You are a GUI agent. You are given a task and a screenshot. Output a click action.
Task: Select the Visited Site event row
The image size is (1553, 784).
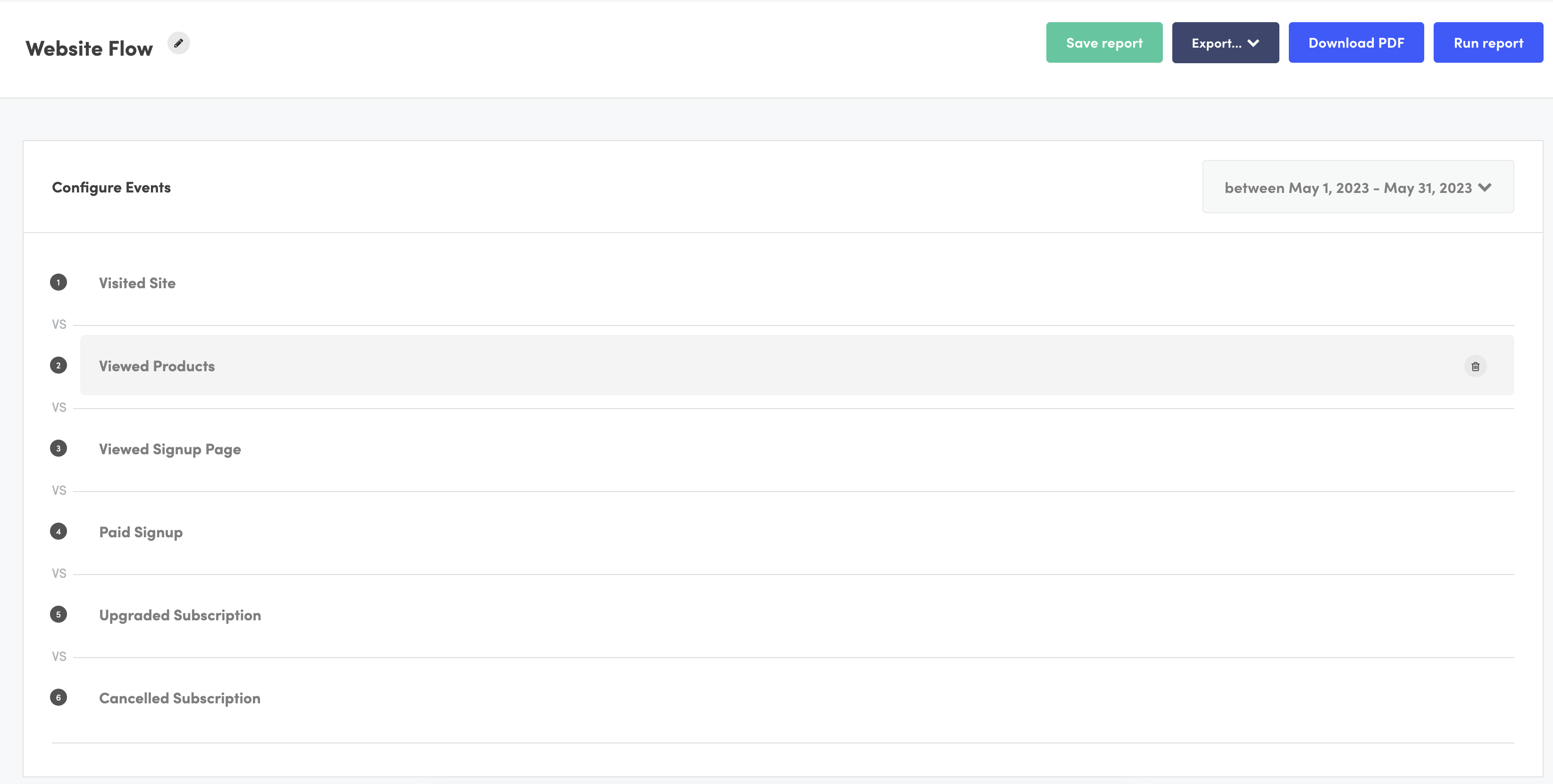coord(137,282)
